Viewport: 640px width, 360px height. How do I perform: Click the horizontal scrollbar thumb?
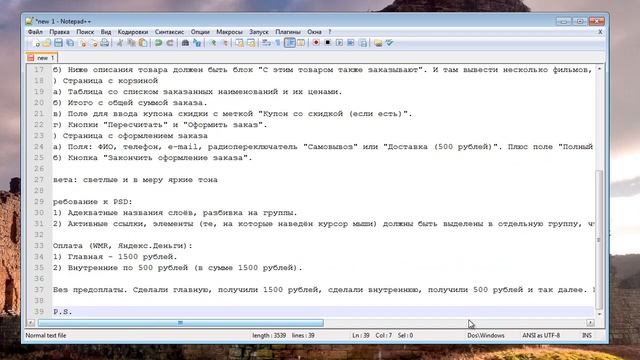(180, 323)
